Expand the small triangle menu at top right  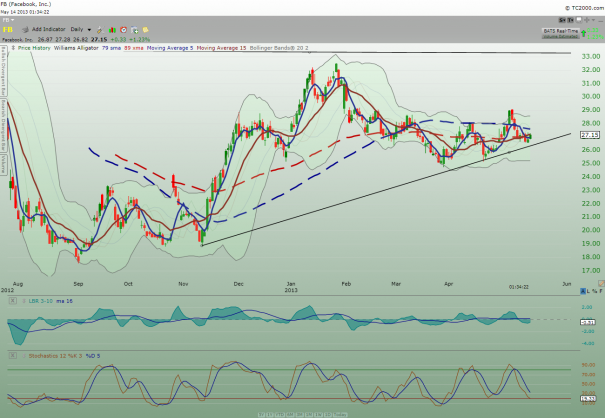(593, 20)
